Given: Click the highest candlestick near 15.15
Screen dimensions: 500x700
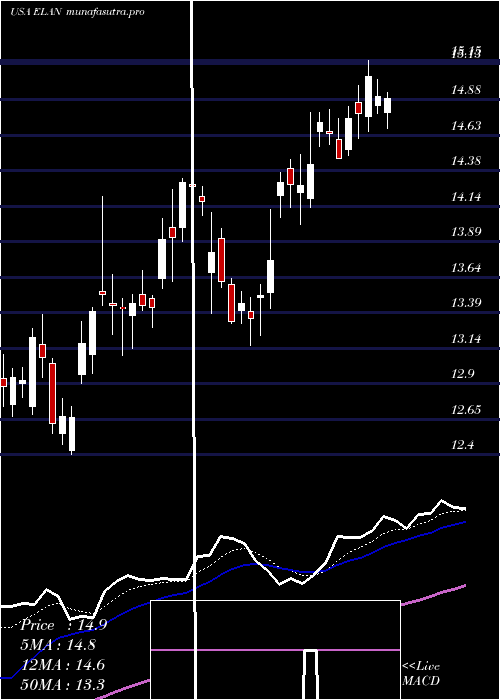Looking at the screenshot, I should 368,96.
